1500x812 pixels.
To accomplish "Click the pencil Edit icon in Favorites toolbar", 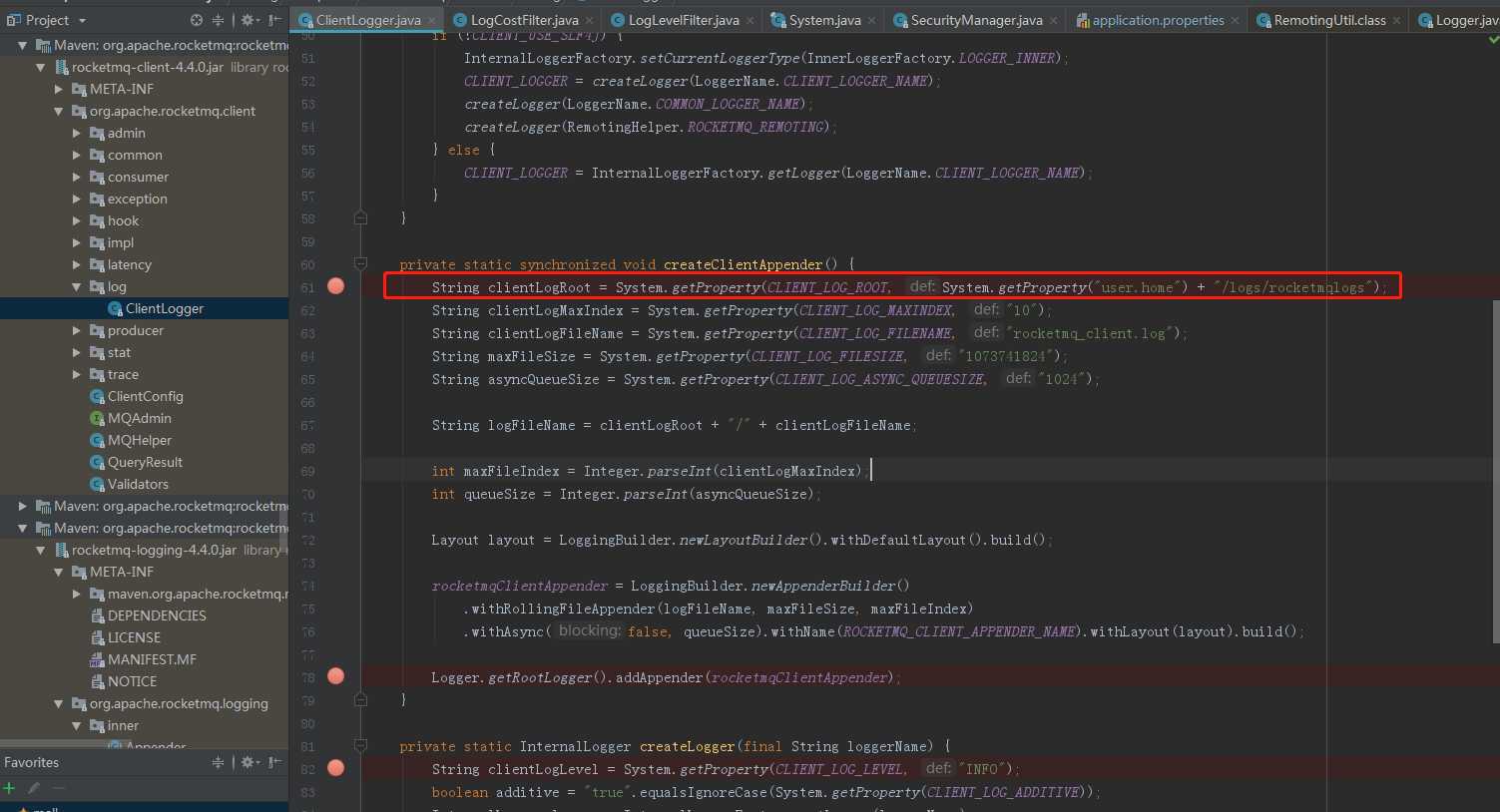I will [x=34, y=788].
